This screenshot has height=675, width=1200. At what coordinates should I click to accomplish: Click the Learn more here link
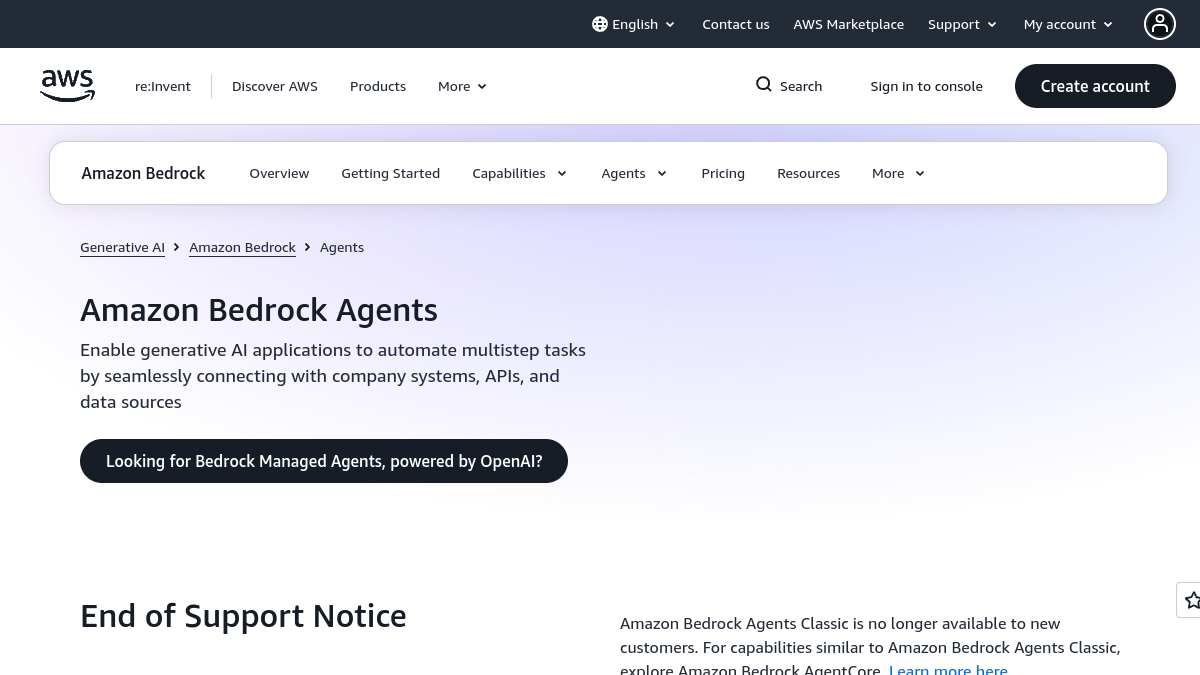948,670
